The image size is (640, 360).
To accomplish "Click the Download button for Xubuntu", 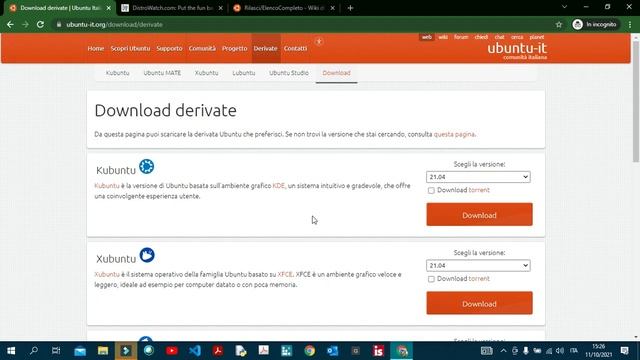I will click(479, 303).
